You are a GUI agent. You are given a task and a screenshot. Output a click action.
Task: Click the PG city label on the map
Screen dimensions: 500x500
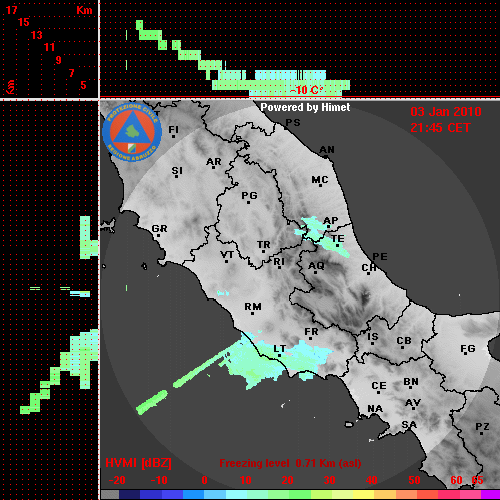[x=249, y=195]
